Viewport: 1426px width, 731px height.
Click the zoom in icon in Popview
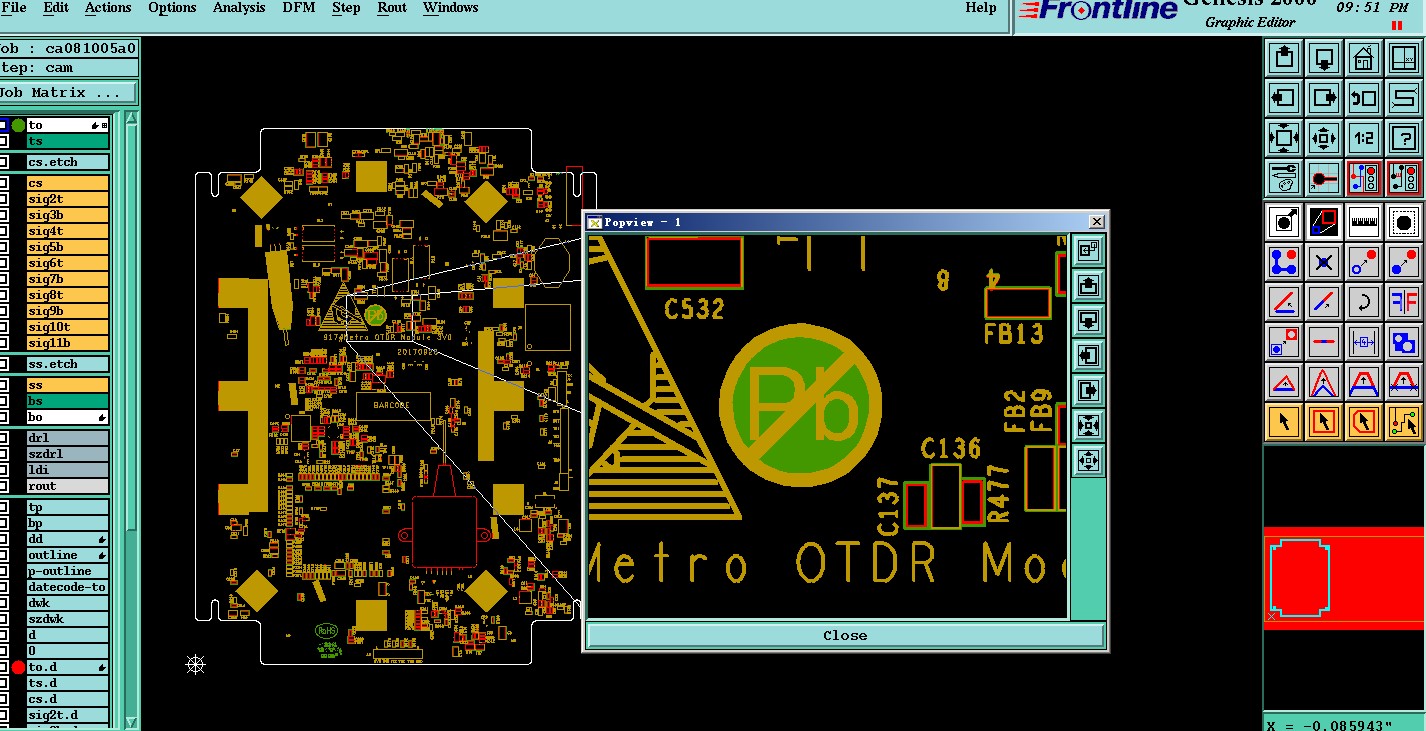point(1088,426)
